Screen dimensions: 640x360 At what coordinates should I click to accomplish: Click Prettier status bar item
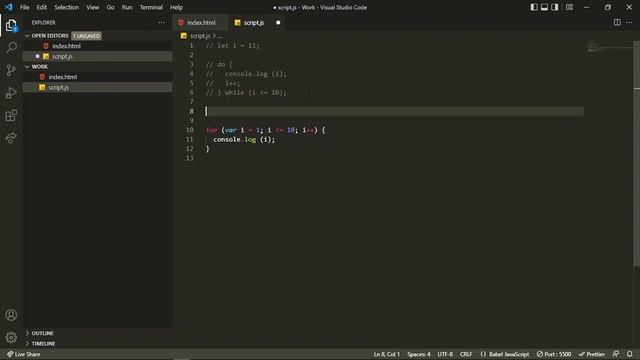[591, 354]
